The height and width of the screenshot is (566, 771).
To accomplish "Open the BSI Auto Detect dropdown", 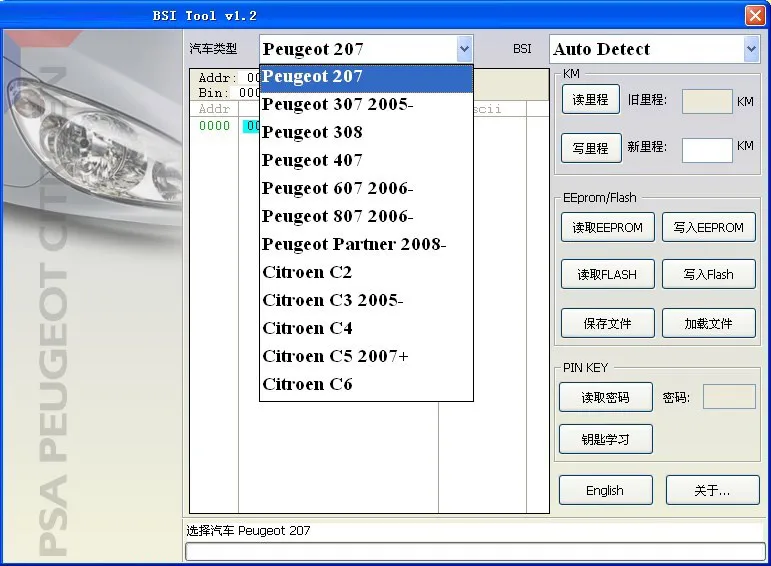I will click(x=751, y=49).
